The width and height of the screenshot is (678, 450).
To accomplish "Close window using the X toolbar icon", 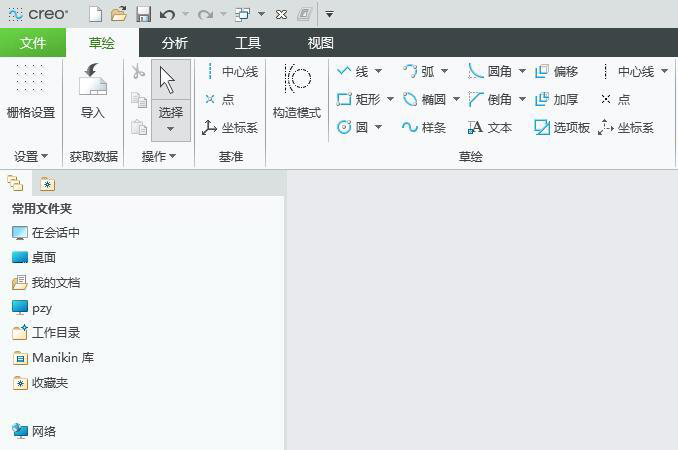I will pyautogui.click(x=281, y=15).
